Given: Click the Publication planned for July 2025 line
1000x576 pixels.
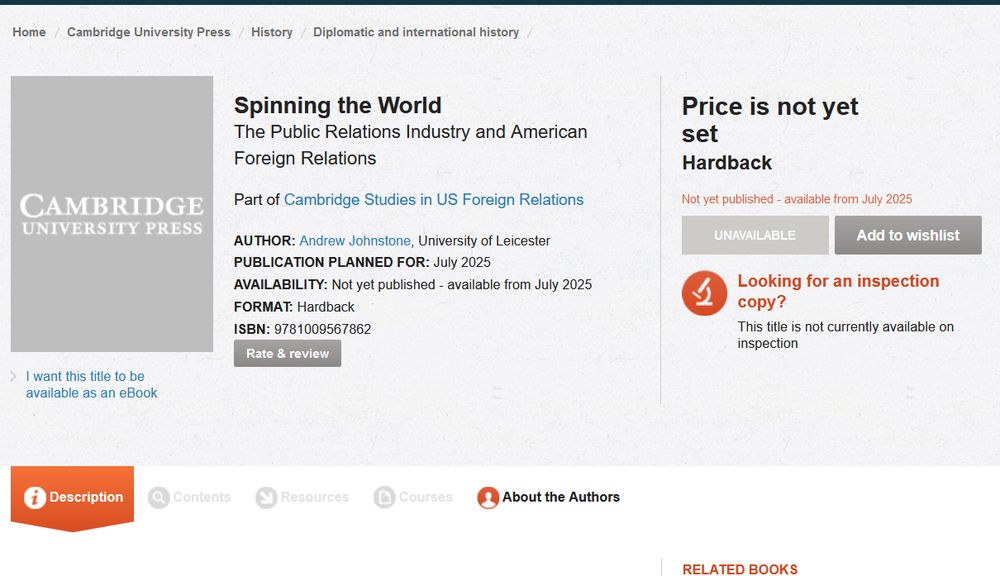Looking at the screenshot, I should click(362, 262).
